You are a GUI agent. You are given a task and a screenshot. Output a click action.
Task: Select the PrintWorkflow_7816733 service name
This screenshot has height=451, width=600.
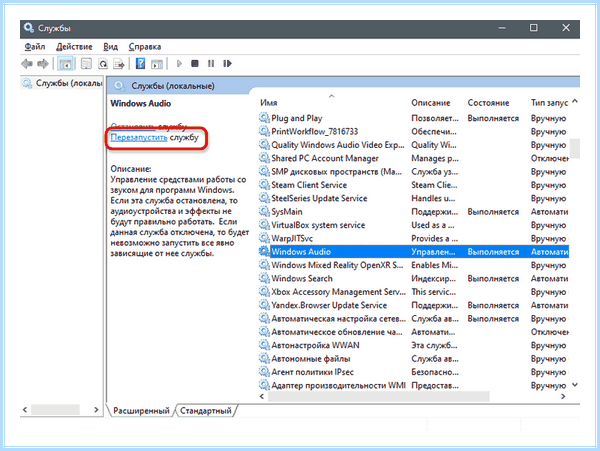315,132
